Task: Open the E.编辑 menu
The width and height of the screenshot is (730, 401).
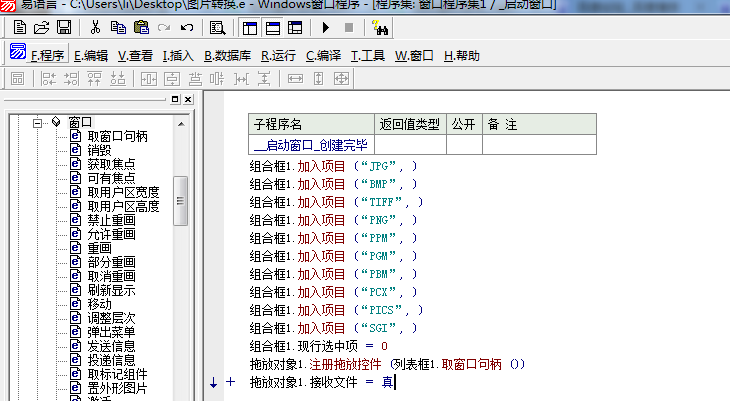Action: point(90,55)
